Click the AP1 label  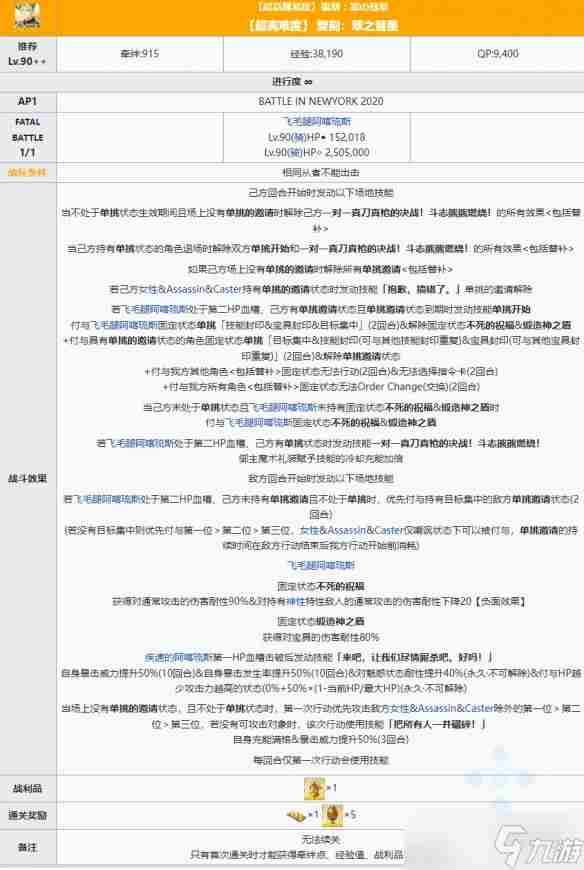pyautogui.click(x=27, y=102)
